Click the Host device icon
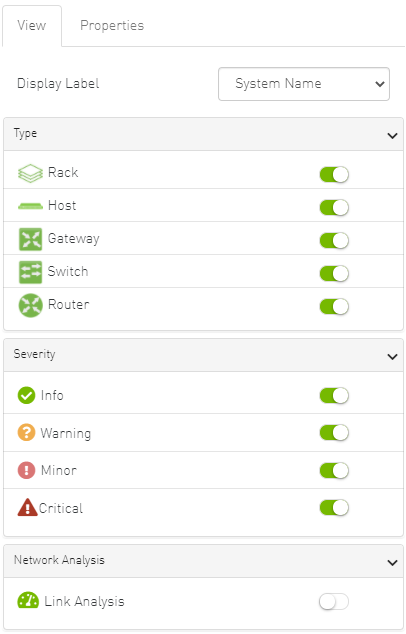Image resolution: width=406 pixels, height=634 pixels. (x=30, y=206)
